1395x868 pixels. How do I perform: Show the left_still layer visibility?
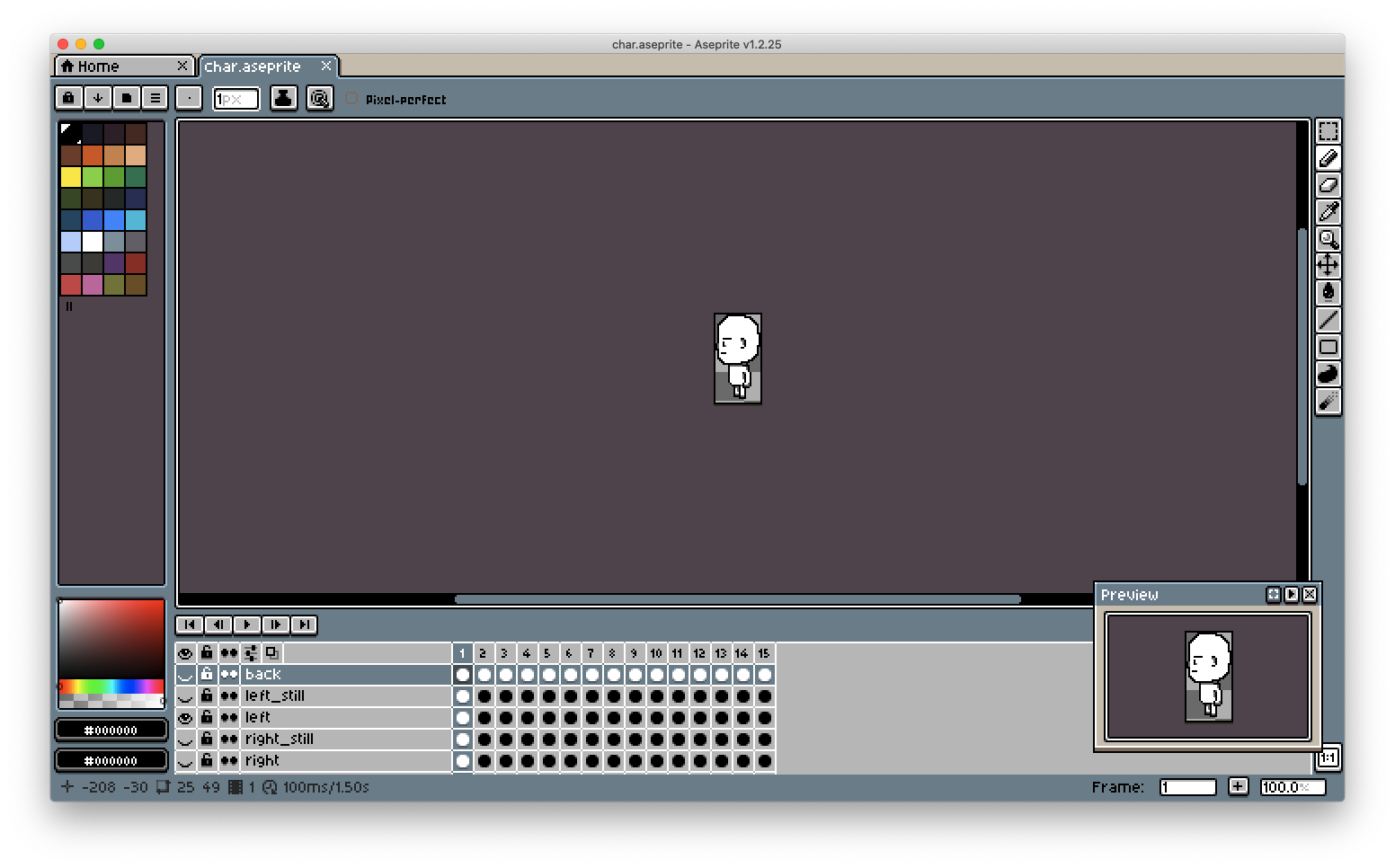(185, 695)
